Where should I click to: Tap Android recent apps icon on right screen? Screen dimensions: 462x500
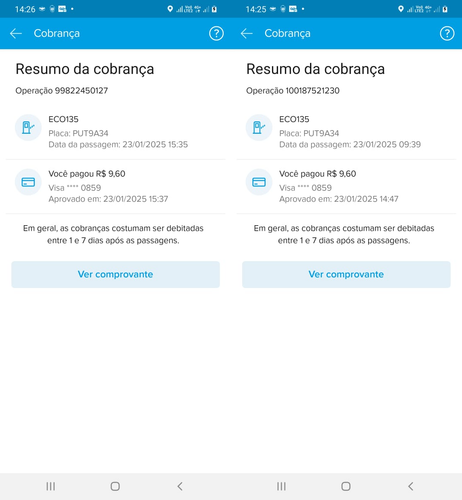(281, 486)
